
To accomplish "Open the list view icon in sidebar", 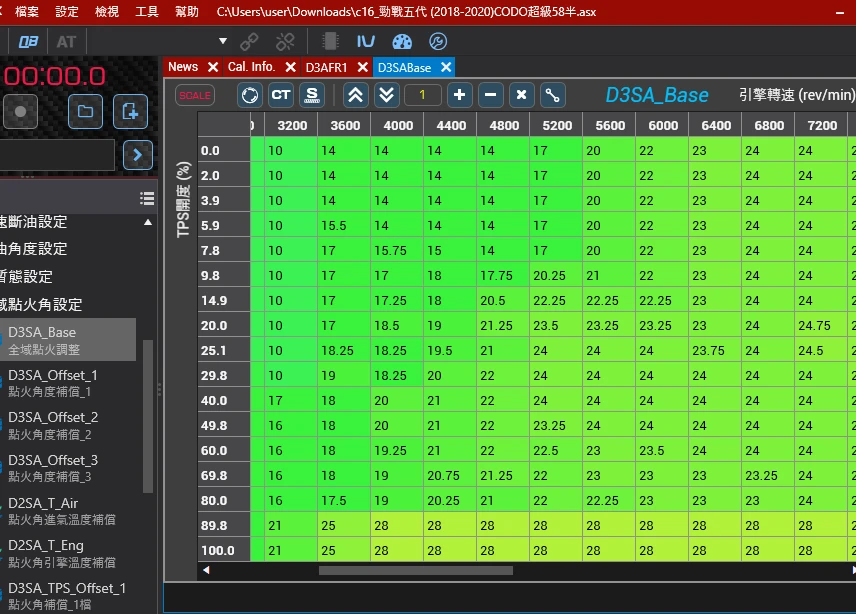I will [147, 199].
